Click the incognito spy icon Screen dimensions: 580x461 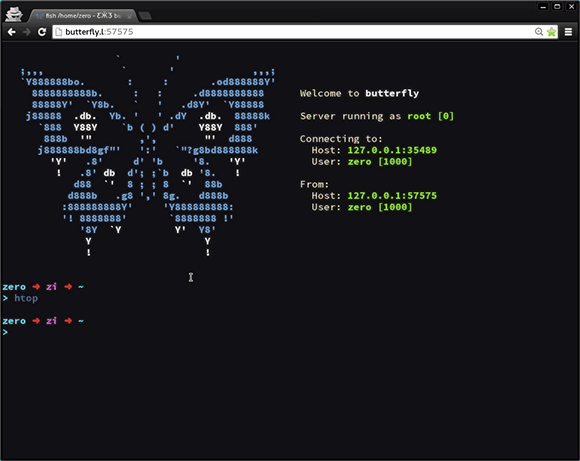14,14
